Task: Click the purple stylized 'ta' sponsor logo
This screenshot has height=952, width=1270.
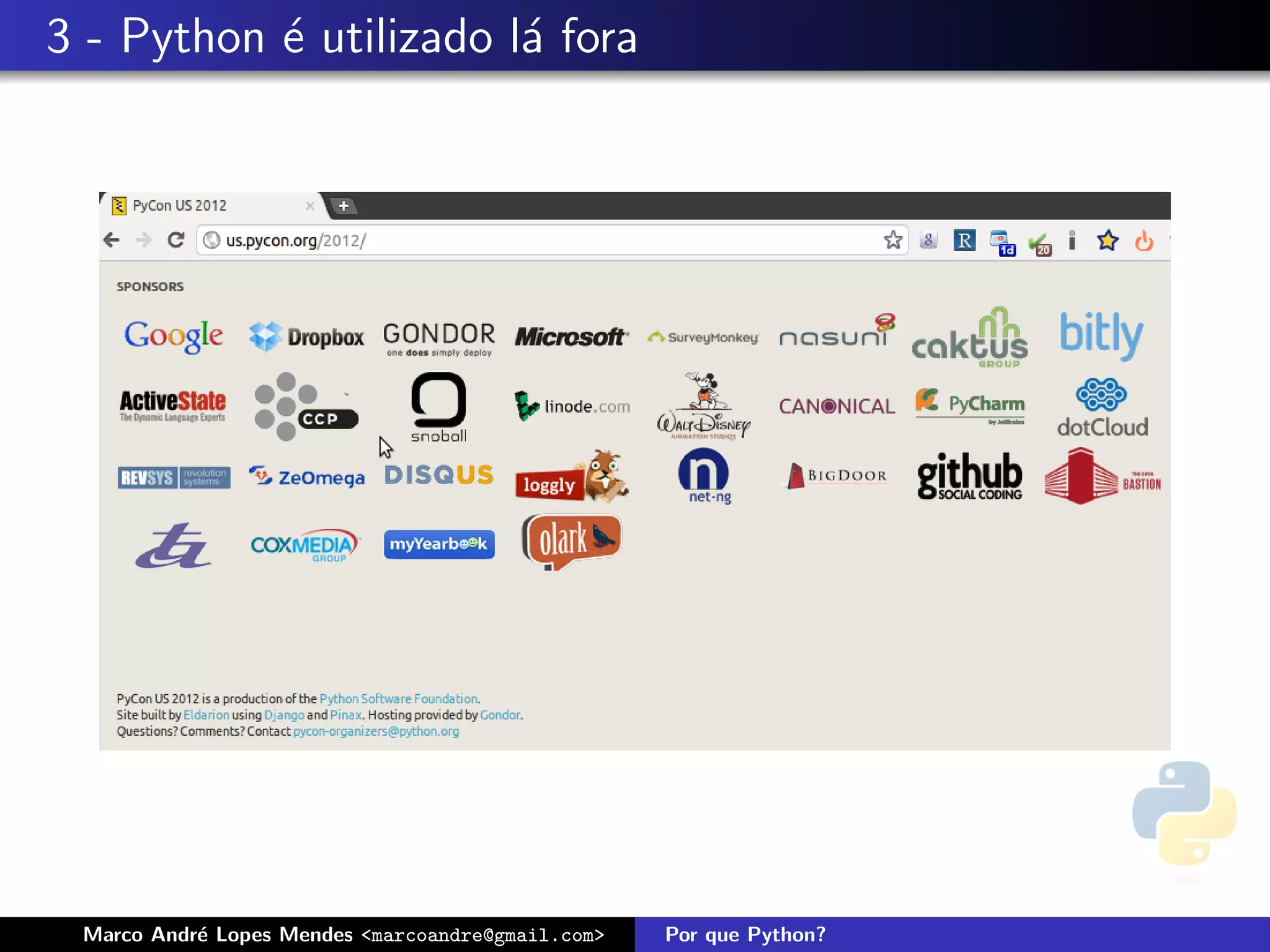Action: [173, 545]
